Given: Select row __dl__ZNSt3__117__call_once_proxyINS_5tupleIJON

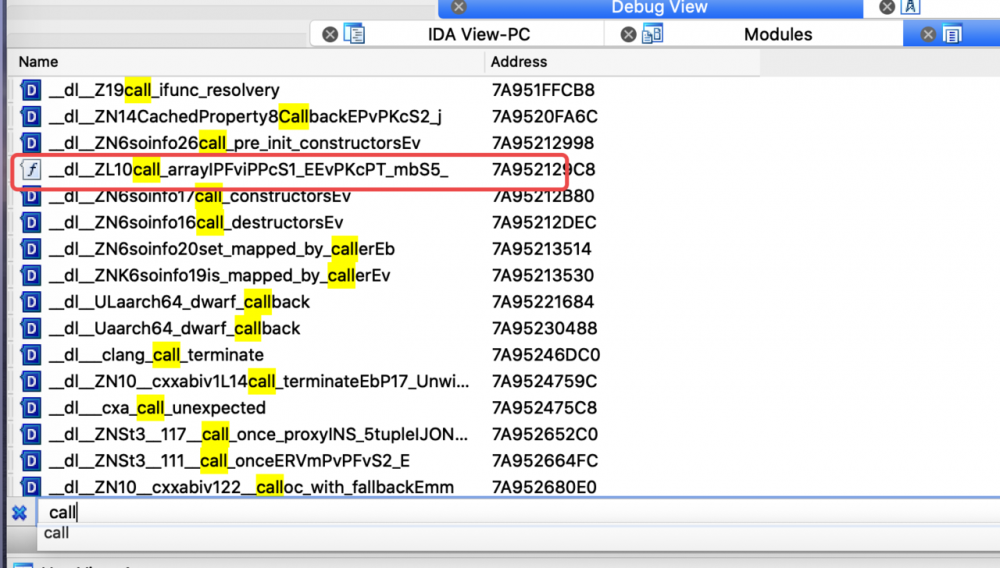Looking at the screenshot, I should pyautogui.click(x=258, y=434).
